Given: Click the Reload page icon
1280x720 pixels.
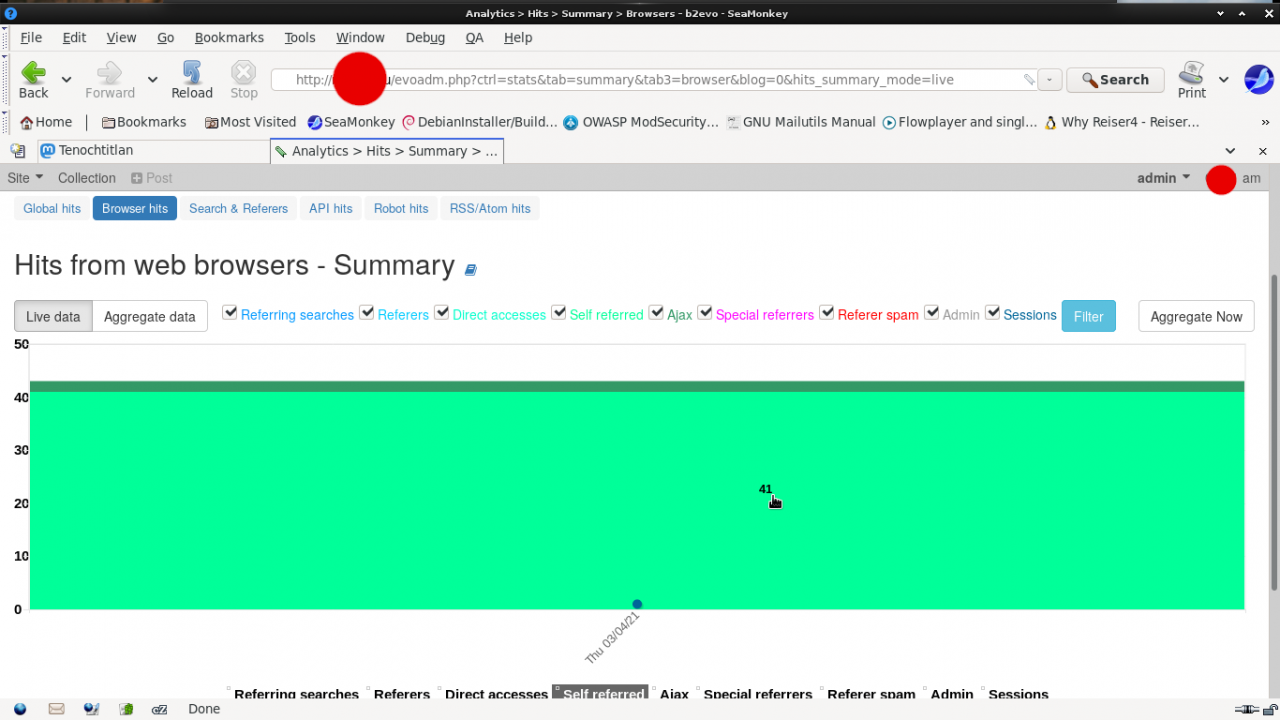Looking at the screenshot, I should (191, 72).
